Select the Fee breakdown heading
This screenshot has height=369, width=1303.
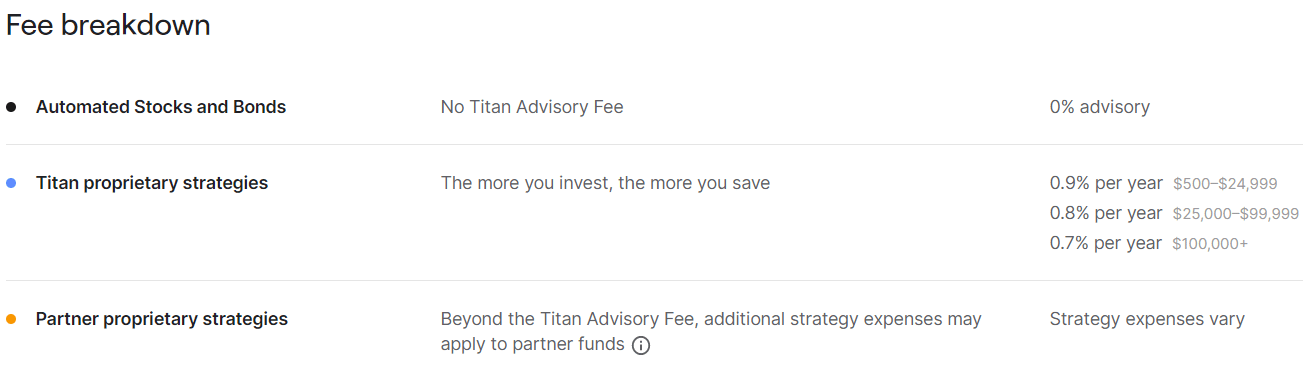[x=108, y=25]
